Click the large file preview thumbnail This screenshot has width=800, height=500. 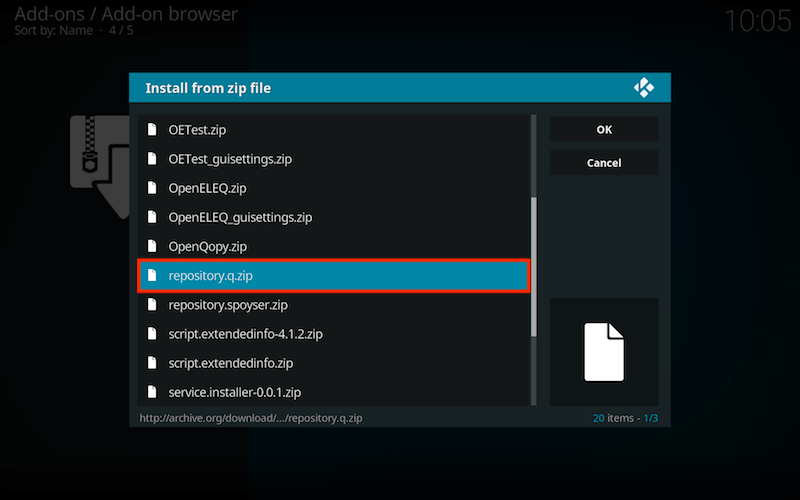click(604, 352)
